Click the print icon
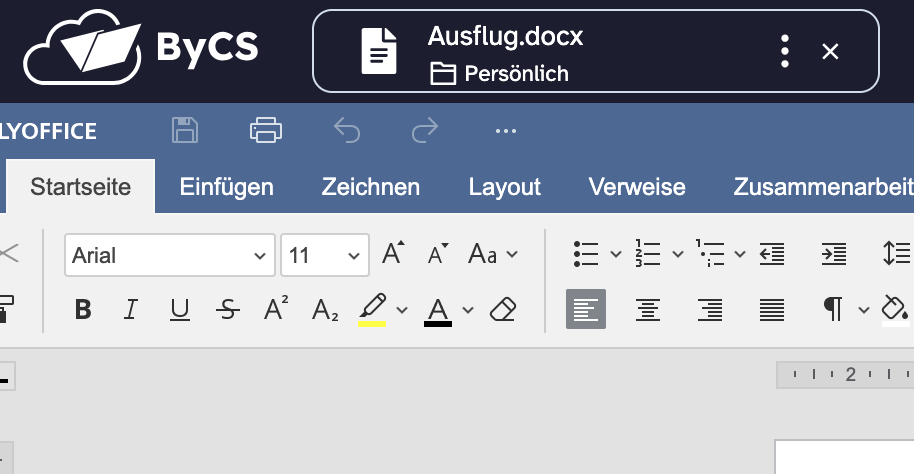 click(x=265, y=130)
